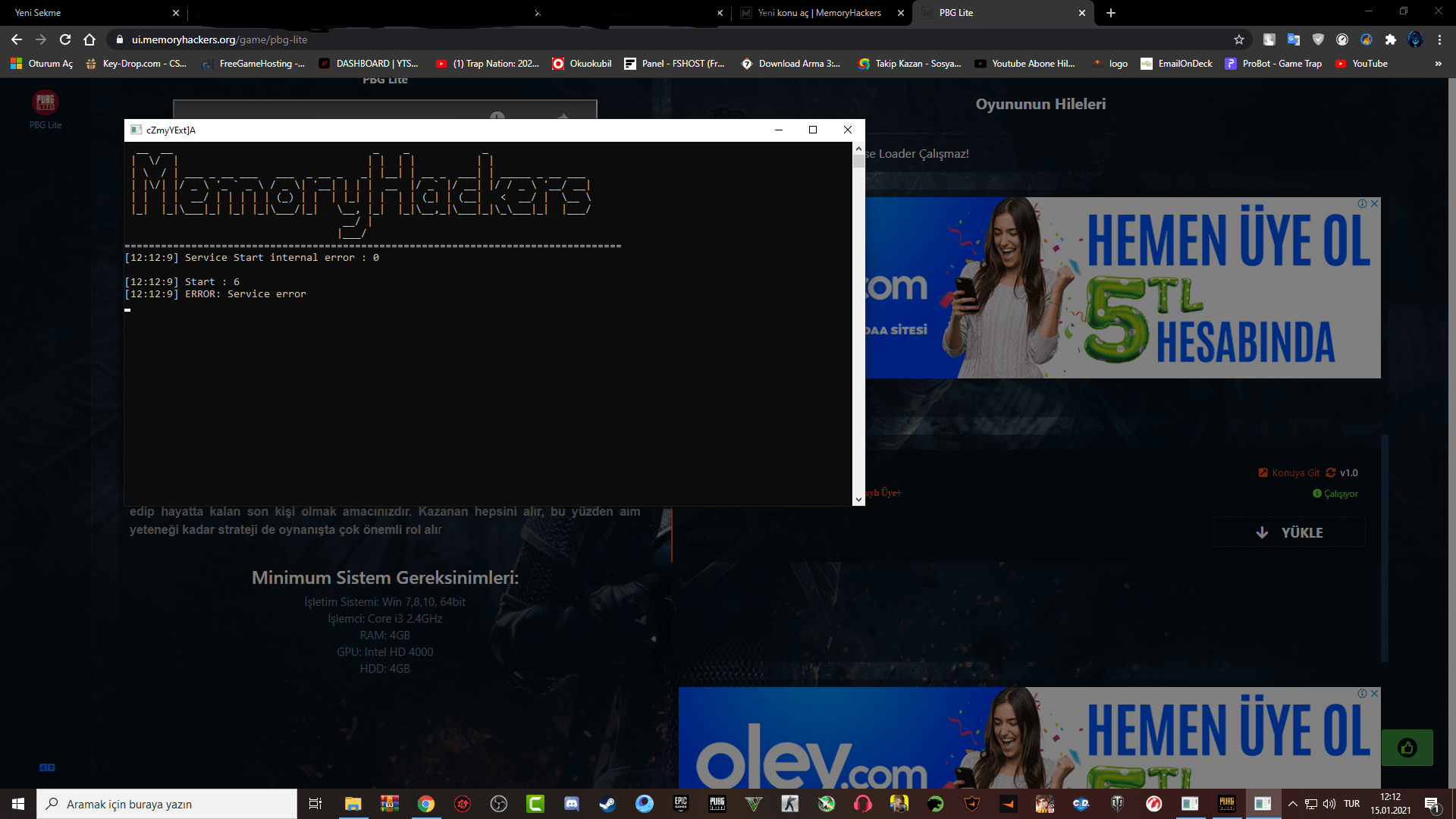The image size is (1456, 819).
Task: Show hidden system tray icons
Action: (1293, 804)
